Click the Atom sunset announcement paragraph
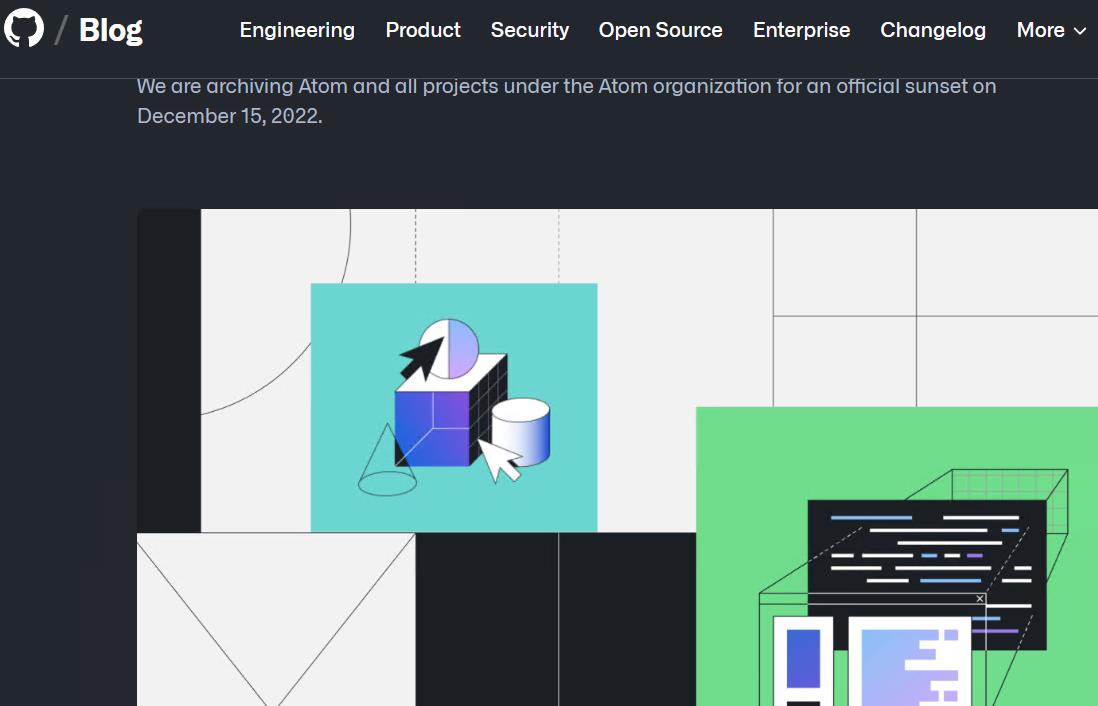This screenshot has height=706, width=1098. [567, 101]
